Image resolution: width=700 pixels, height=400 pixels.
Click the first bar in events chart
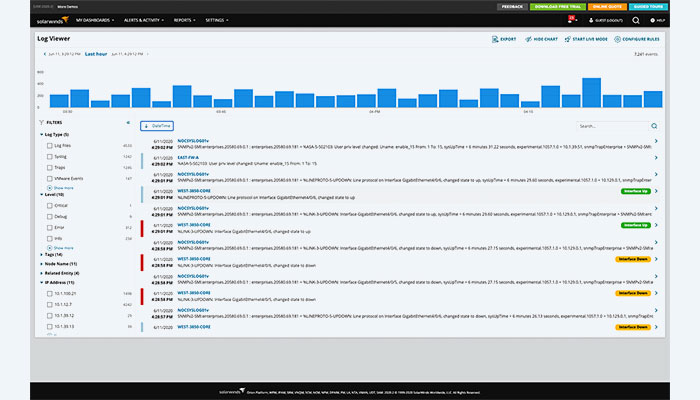coord(59,101)
